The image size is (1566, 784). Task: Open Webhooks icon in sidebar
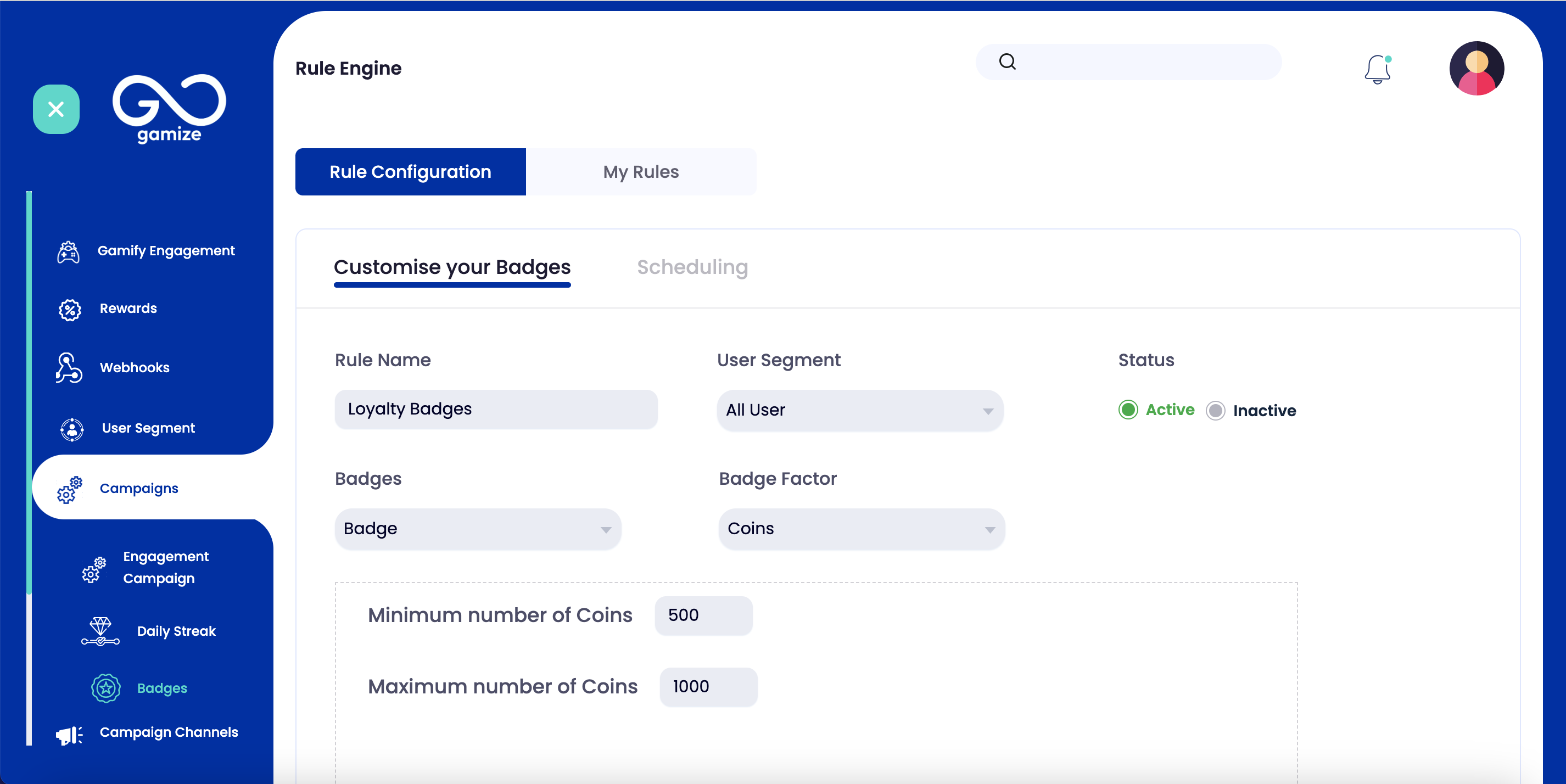(69, 368)
